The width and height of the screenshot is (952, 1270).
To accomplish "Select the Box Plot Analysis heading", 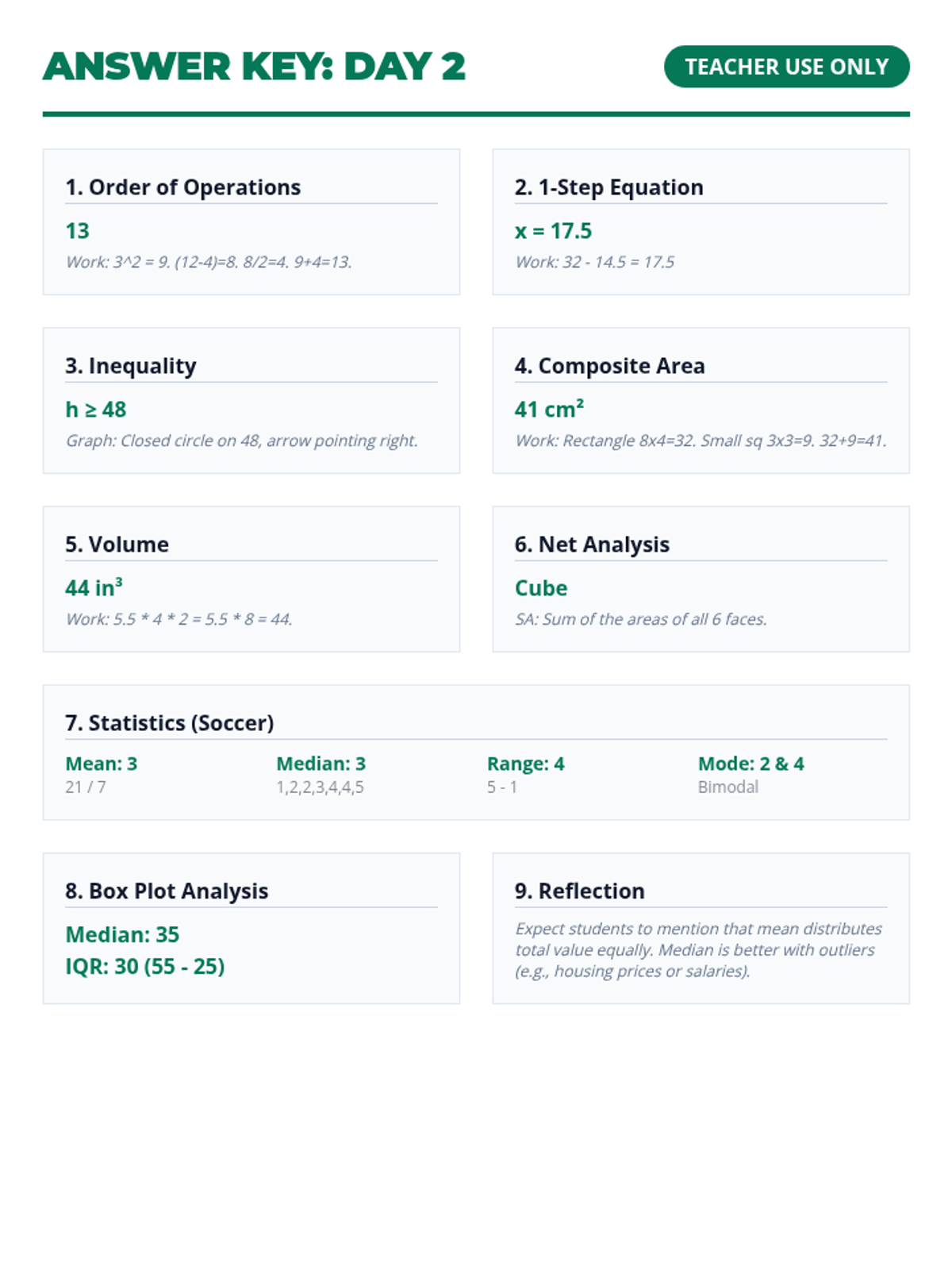I will pos(167,891).
